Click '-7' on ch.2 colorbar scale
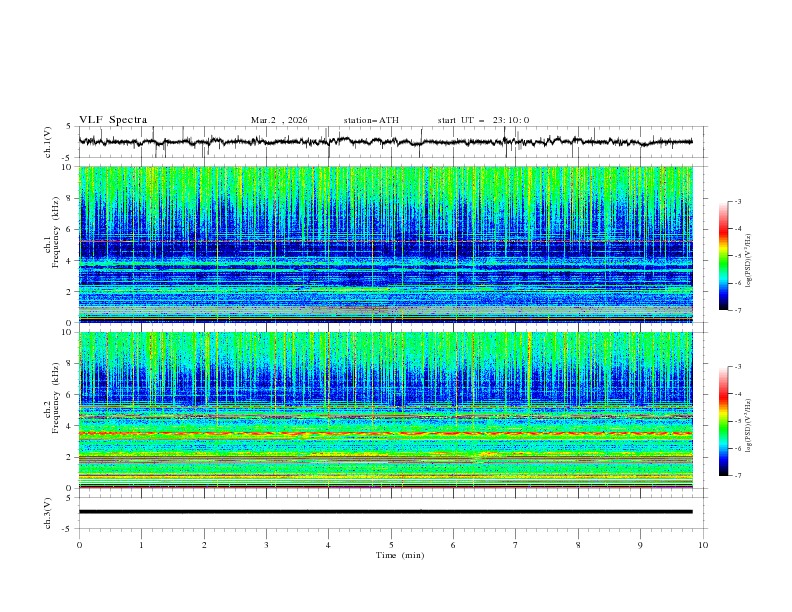The height and width of the screenshot is (612, 792). pyautogui.click(x=737, y=475)
